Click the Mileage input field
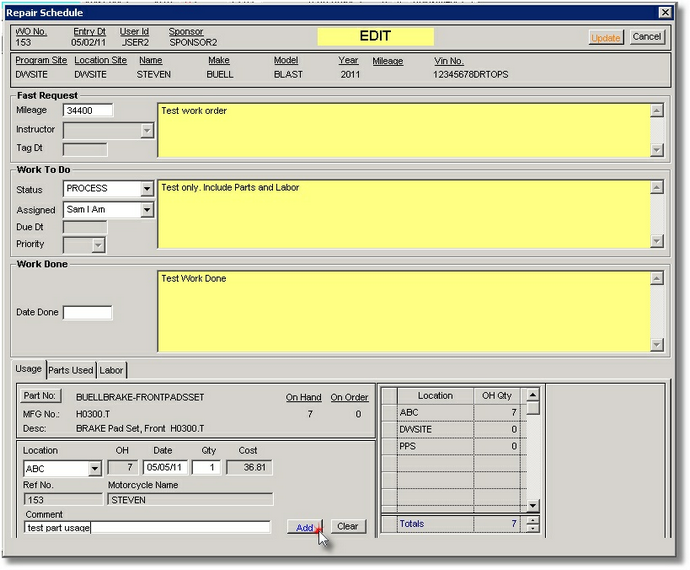Screen dimensions: 690x570 point(88,110)
